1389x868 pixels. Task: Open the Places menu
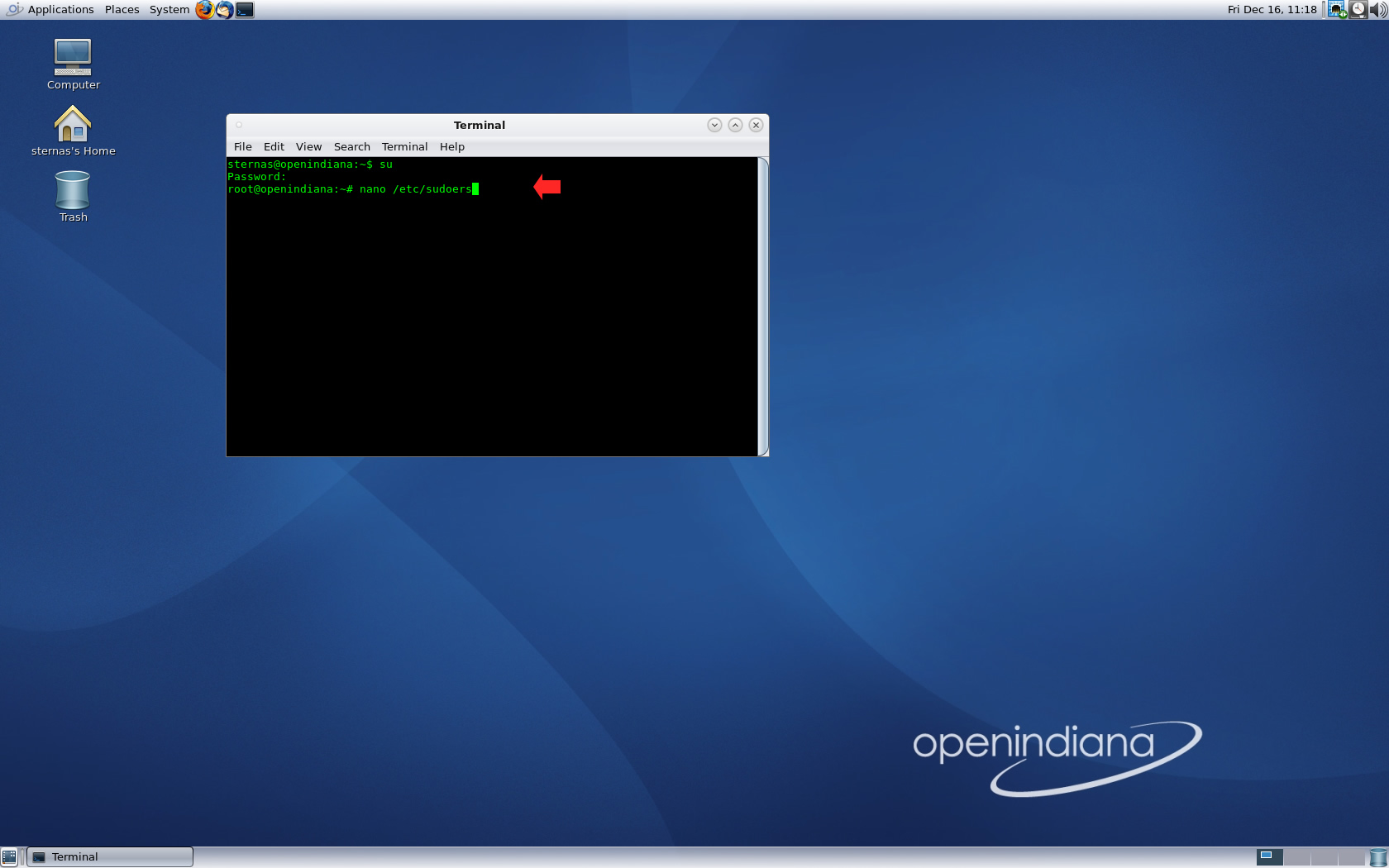click(122, 10)
